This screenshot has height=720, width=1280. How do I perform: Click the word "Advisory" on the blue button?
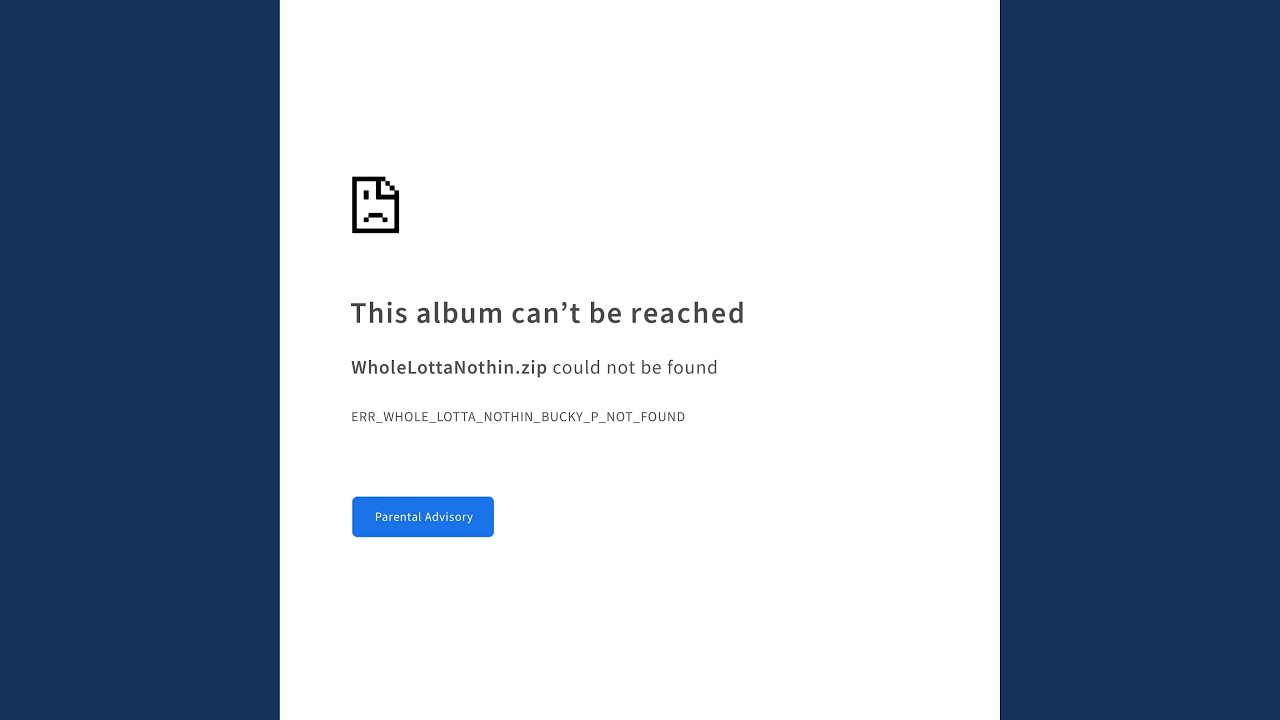tap(448, 517)
